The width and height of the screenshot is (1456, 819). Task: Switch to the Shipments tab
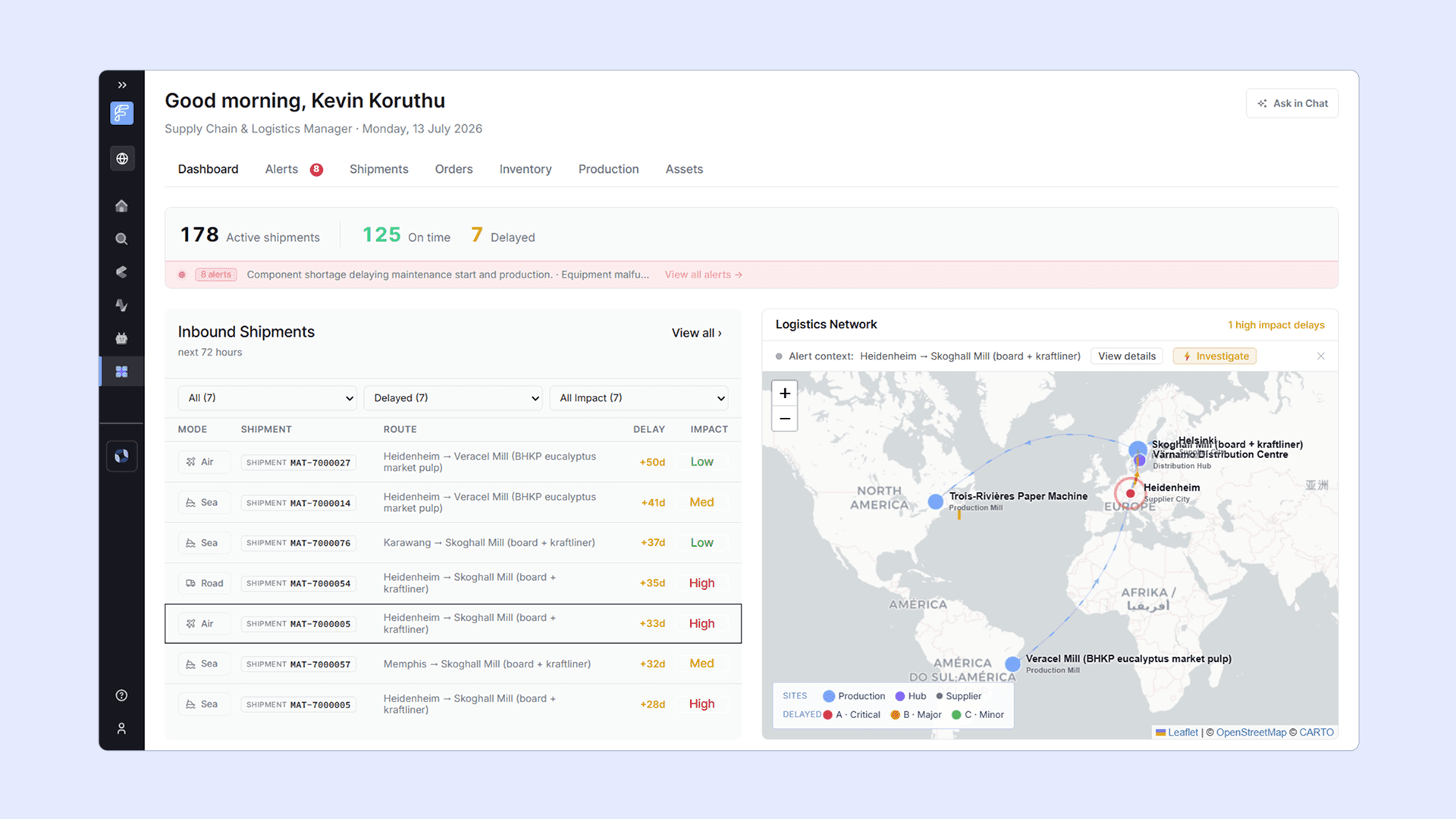pos(378,169)
